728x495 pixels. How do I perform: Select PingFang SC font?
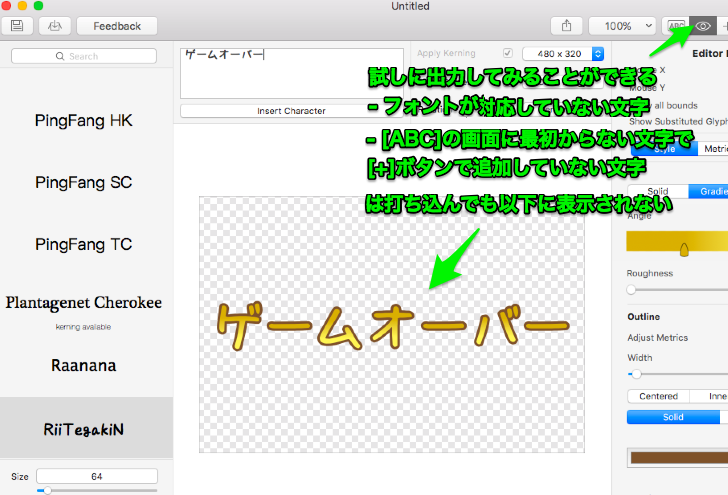click(84, 182)
